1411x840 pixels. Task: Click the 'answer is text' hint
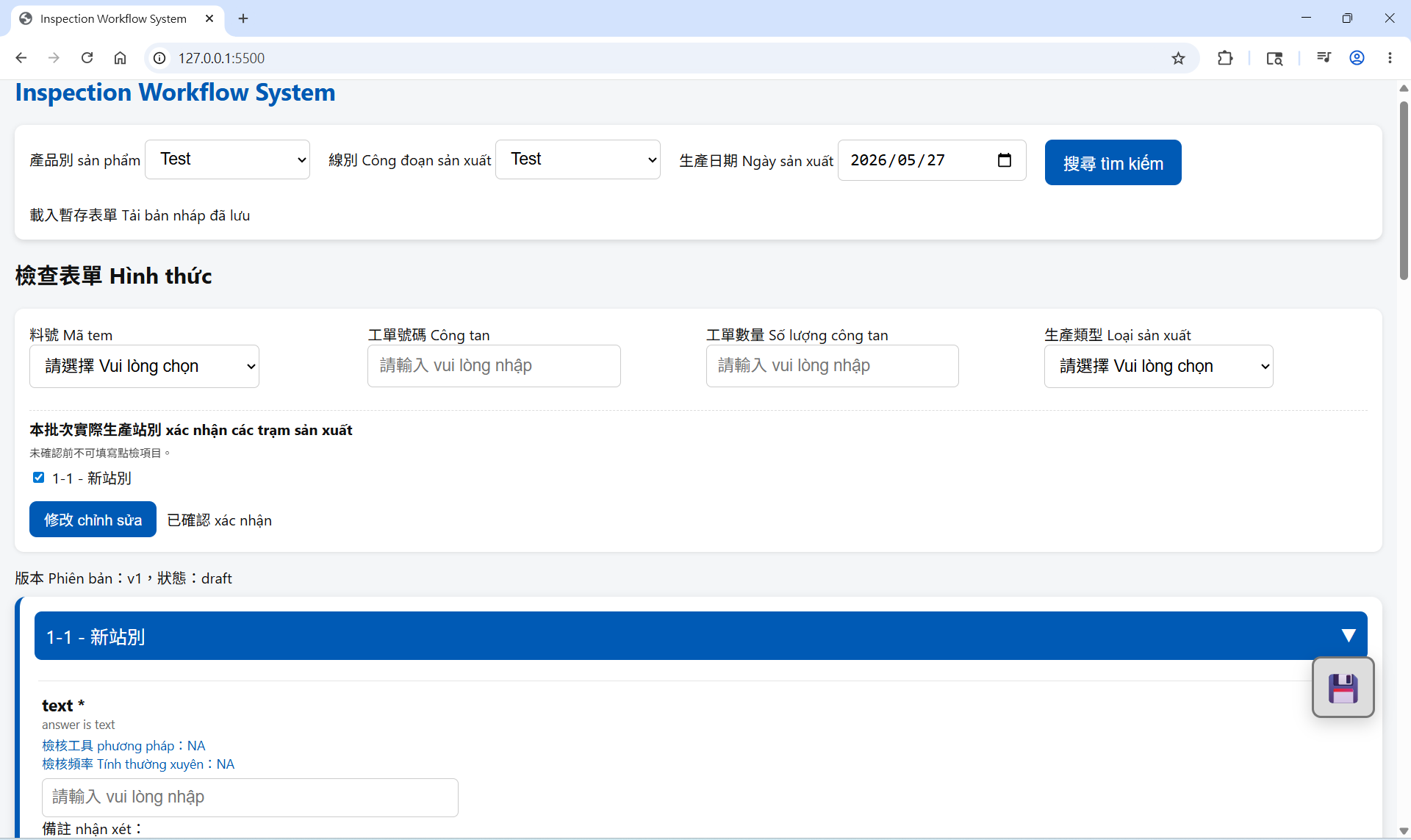79,725
